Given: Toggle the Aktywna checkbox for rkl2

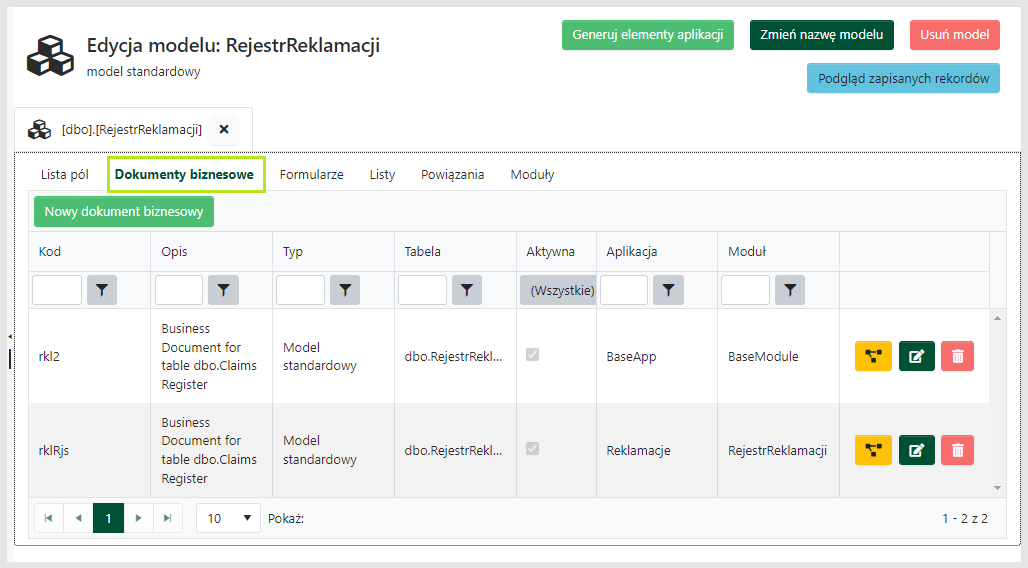Looking at the screenshot, I should tap(533, 355).
